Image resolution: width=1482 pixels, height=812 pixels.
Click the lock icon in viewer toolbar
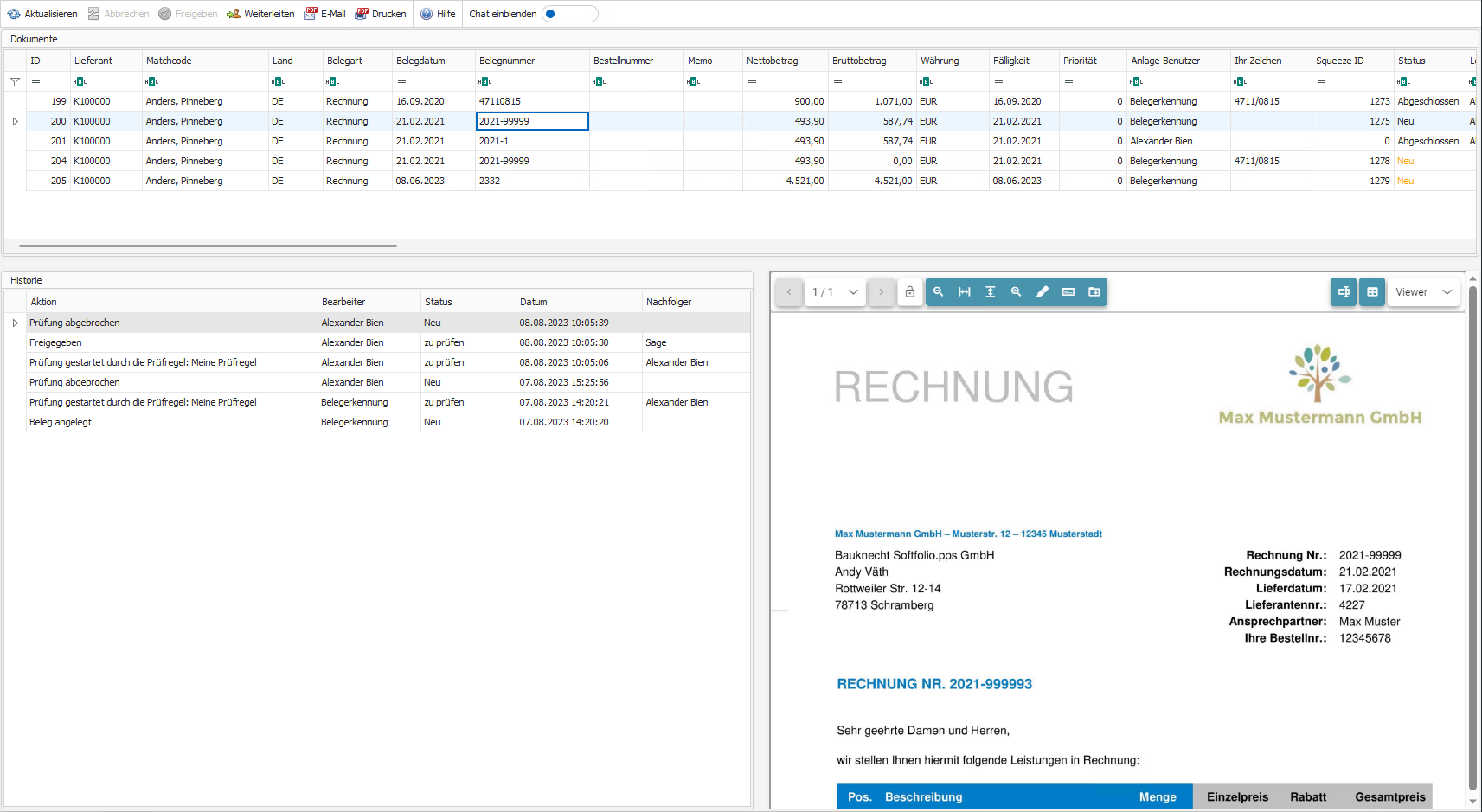click(909, 292)
